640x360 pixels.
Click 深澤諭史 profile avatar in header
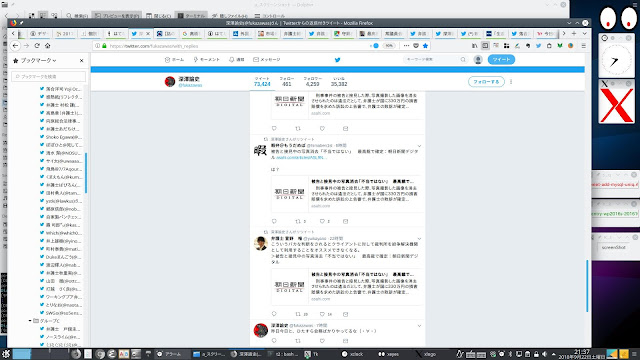tap(170, 82)
